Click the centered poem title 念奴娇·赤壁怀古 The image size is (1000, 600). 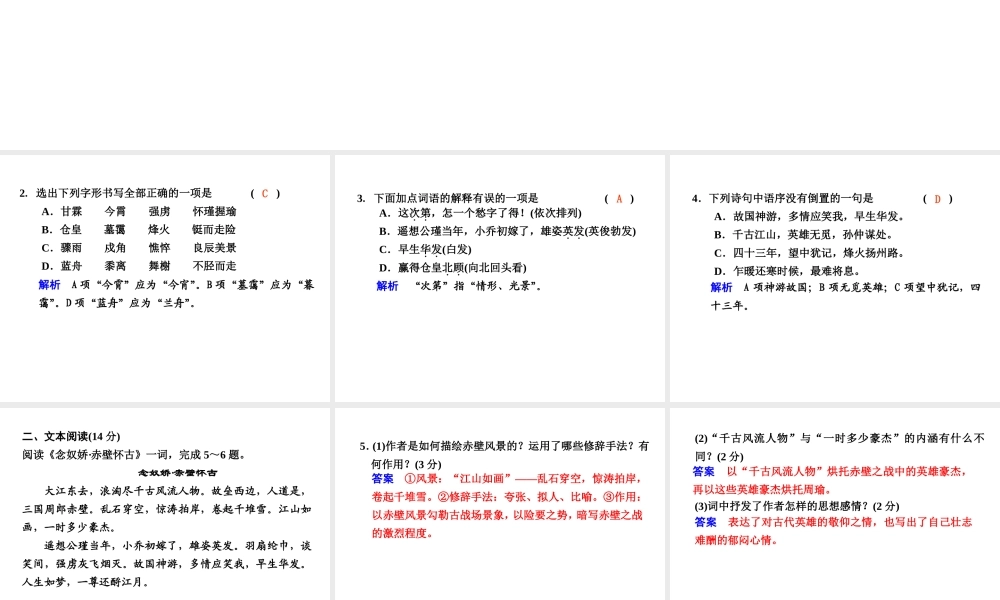pyautogui.click(x=177, y=473)
